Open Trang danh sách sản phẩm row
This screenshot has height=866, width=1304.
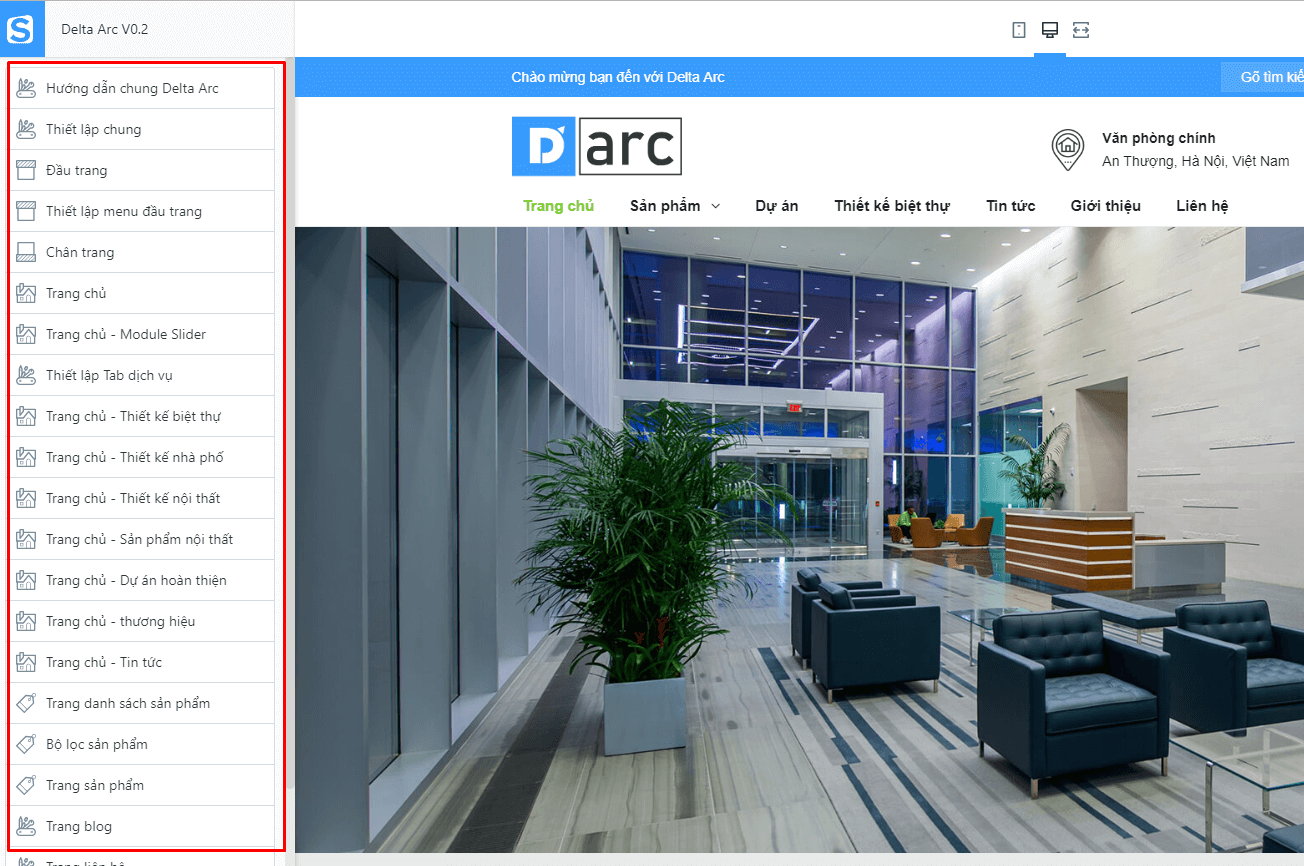tap(142, 703)
